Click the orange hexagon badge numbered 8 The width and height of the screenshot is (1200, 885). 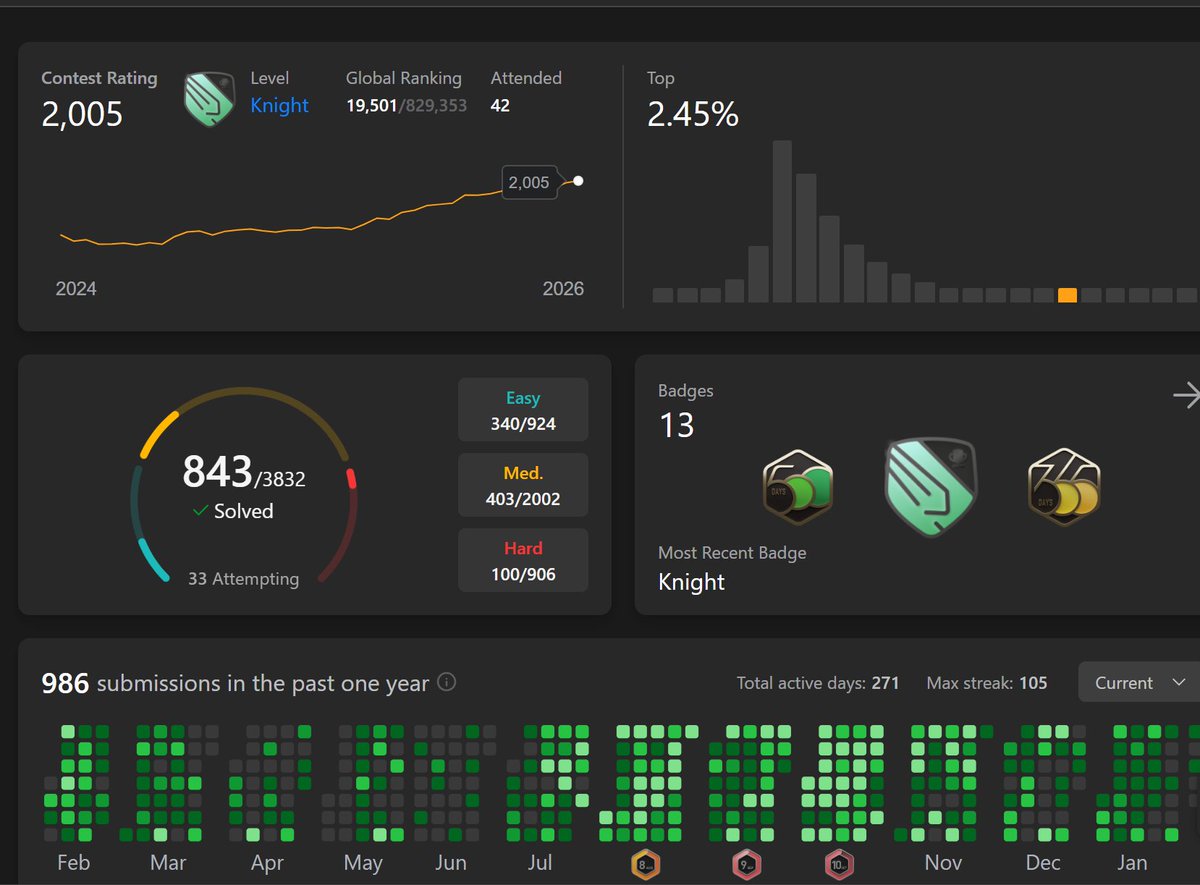[x=645, y=865]
